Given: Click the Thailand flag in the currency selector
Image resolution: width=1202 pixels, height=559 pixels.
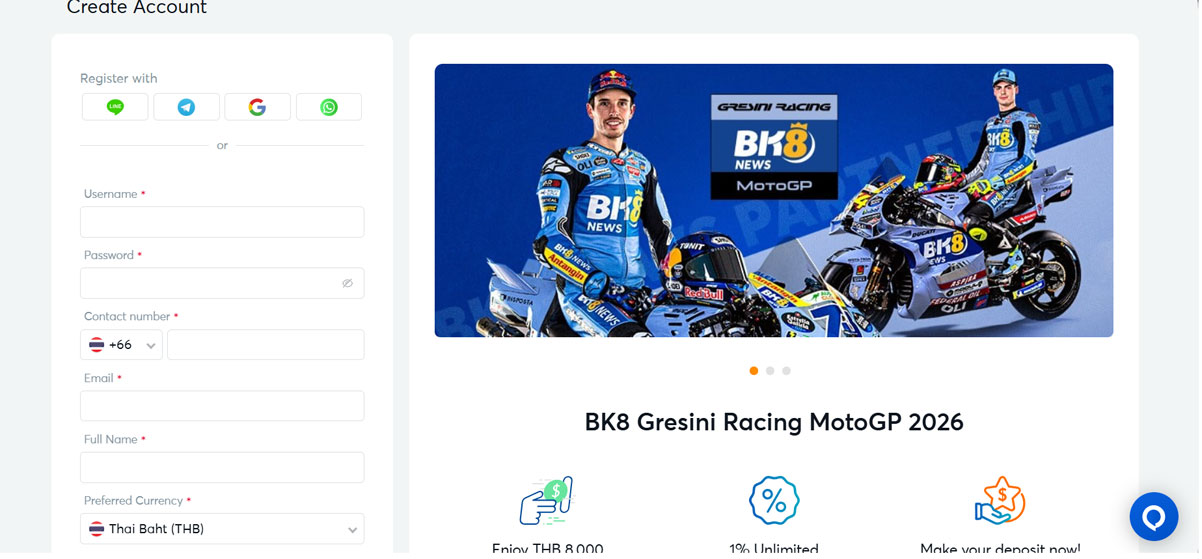Looking at the screenshot, I should (96, 529).
